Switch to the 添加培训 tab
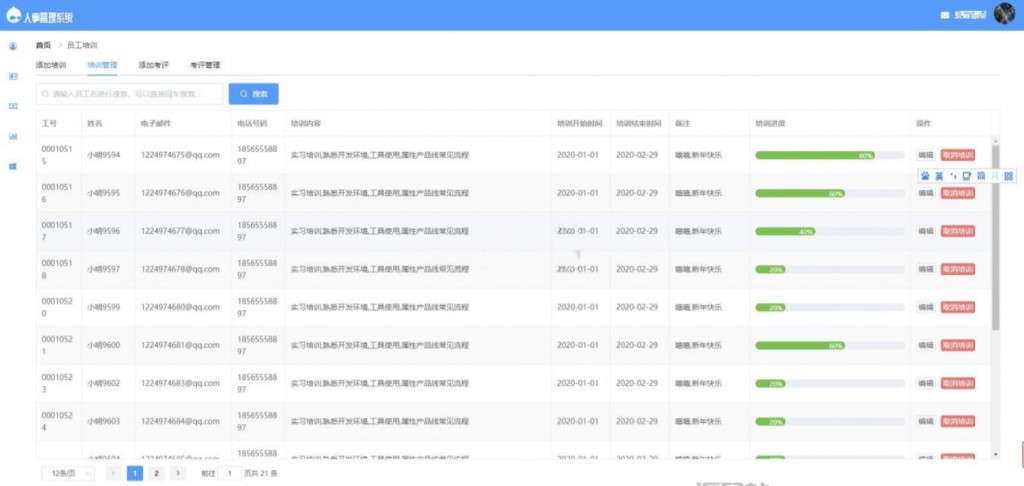This screenshot has height=486, width=1024. click(x=51, y=65)
